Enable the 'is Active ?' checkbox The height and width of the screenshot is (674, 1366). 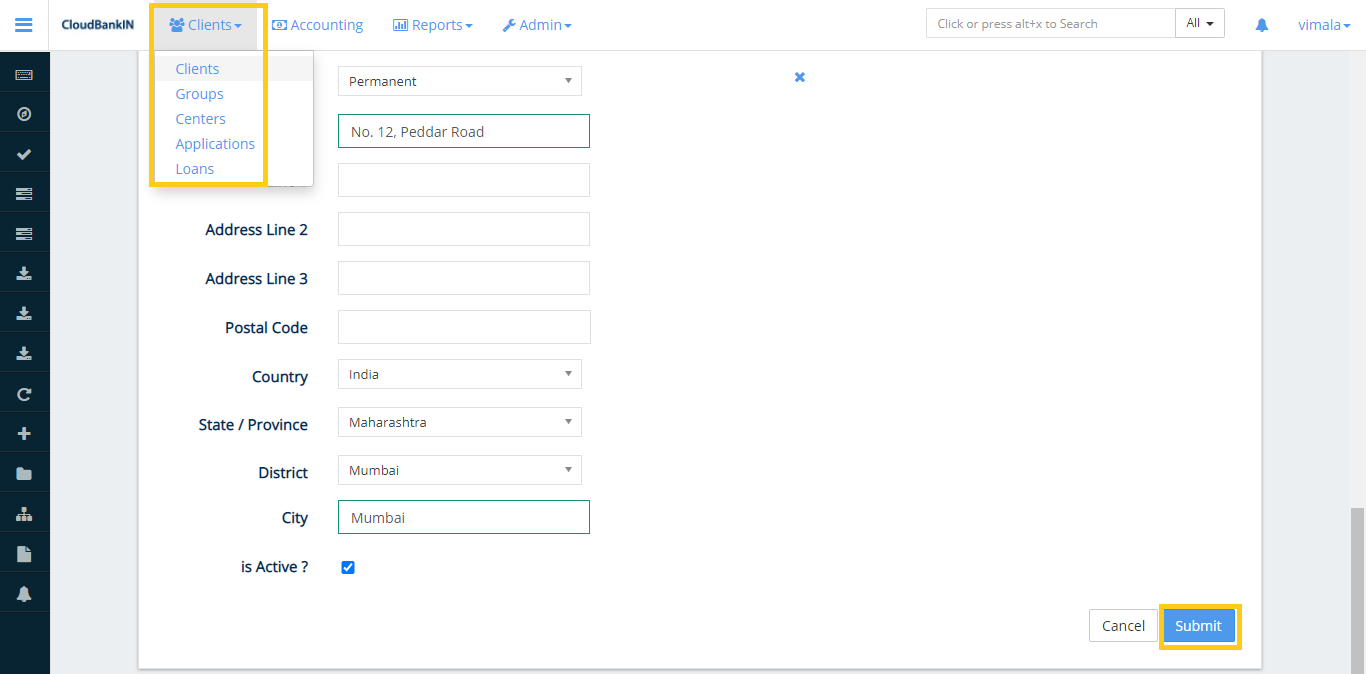click(x=347, y=567)
